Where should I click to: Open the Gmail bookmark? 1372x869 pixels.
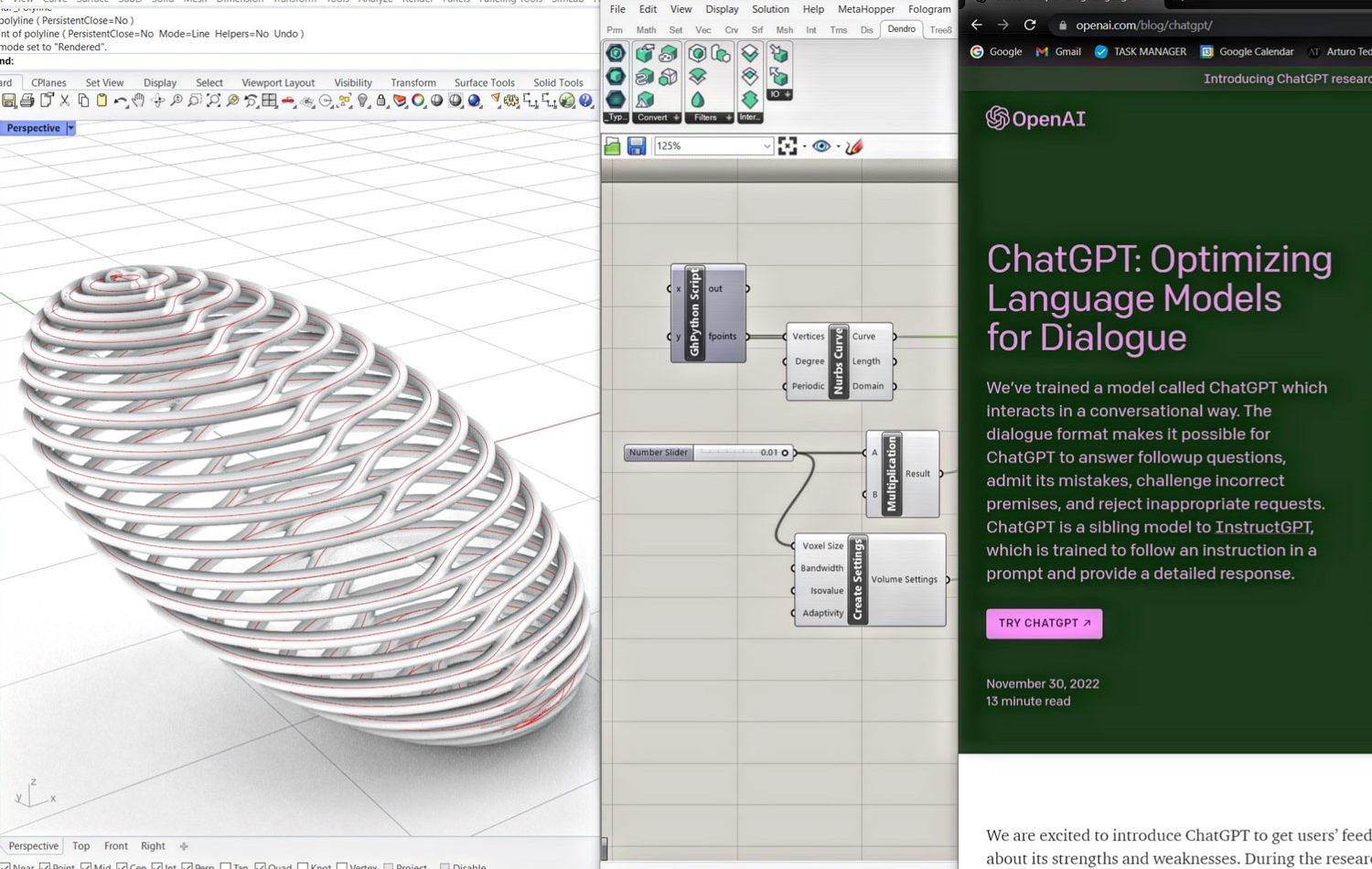click(1057, 52)
